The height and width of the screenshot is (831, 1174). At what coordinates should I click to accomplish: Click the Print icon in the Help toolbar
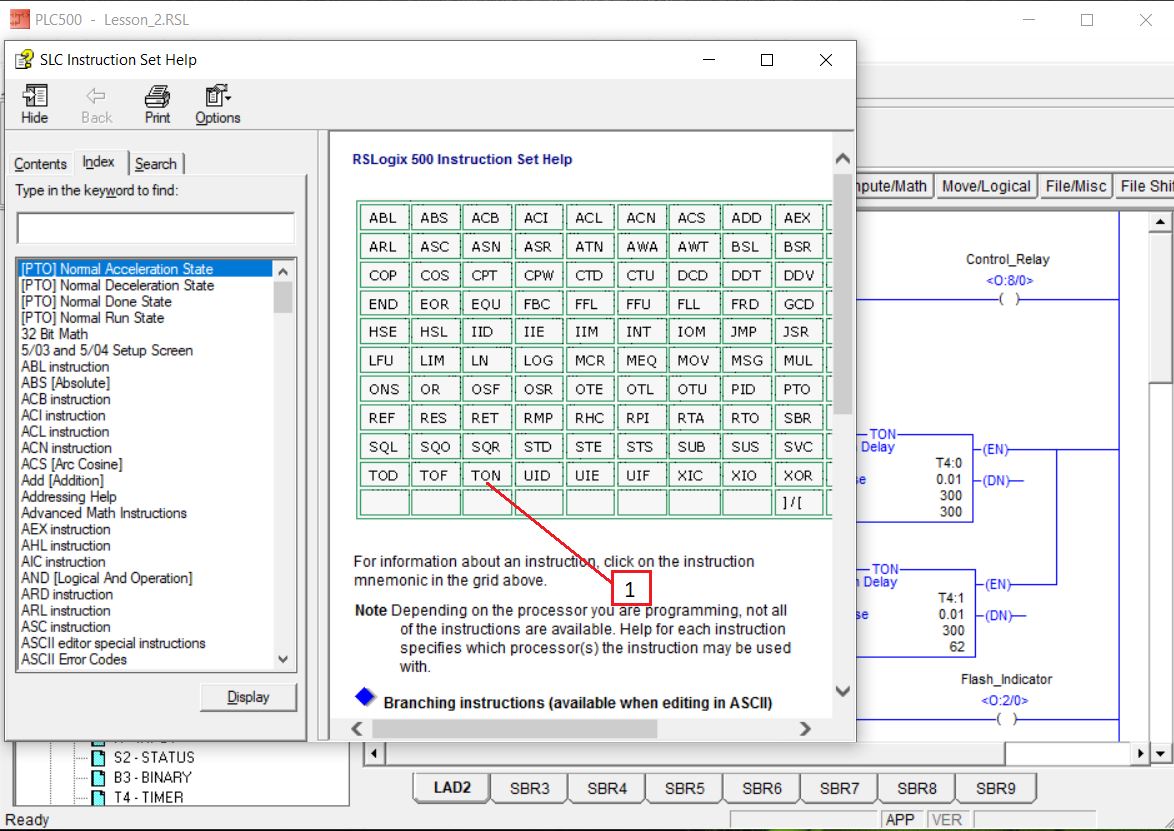point(157,104)
